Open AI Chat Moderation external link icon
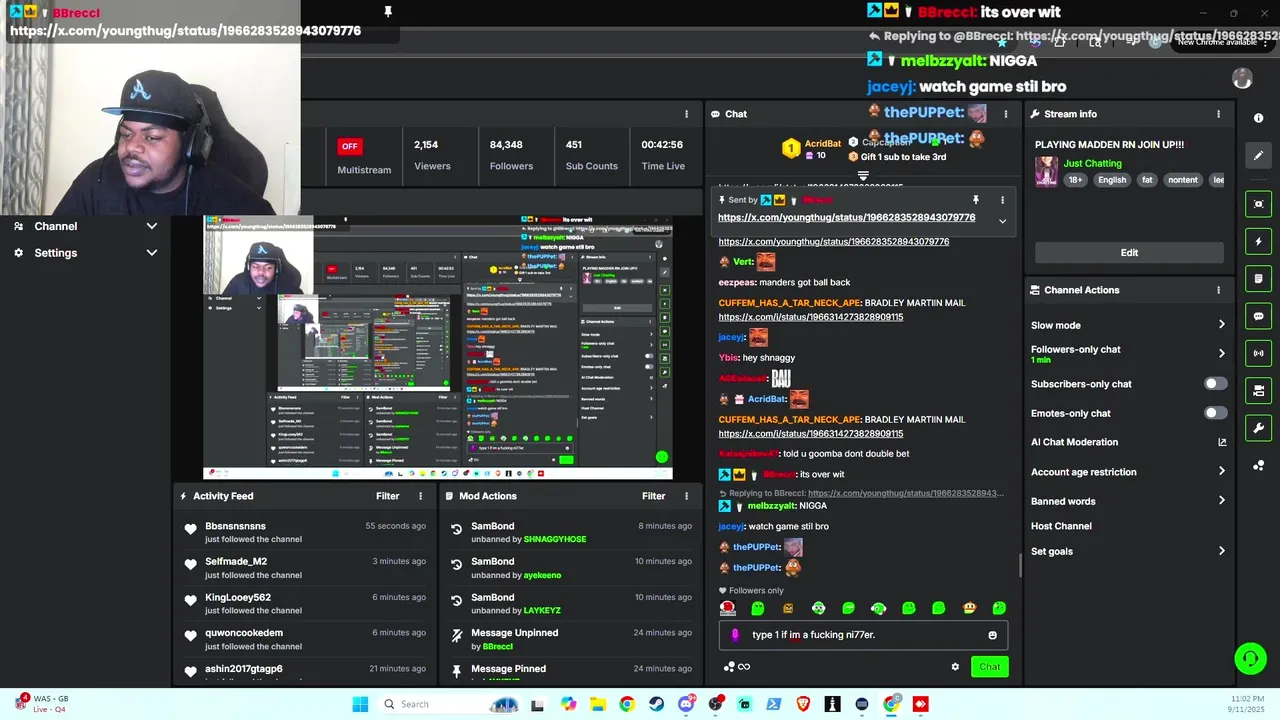The image size is (1280, 720). [x=1221, y=442]
